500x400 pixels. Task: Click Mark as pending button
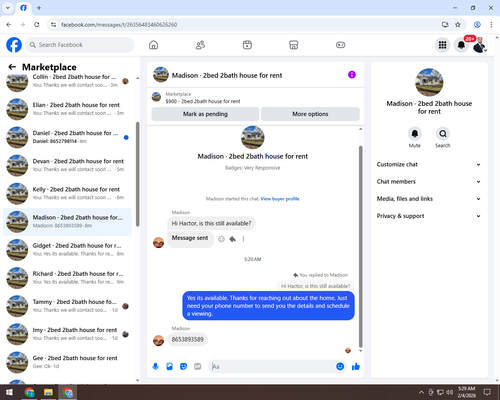tap(205, 114)
